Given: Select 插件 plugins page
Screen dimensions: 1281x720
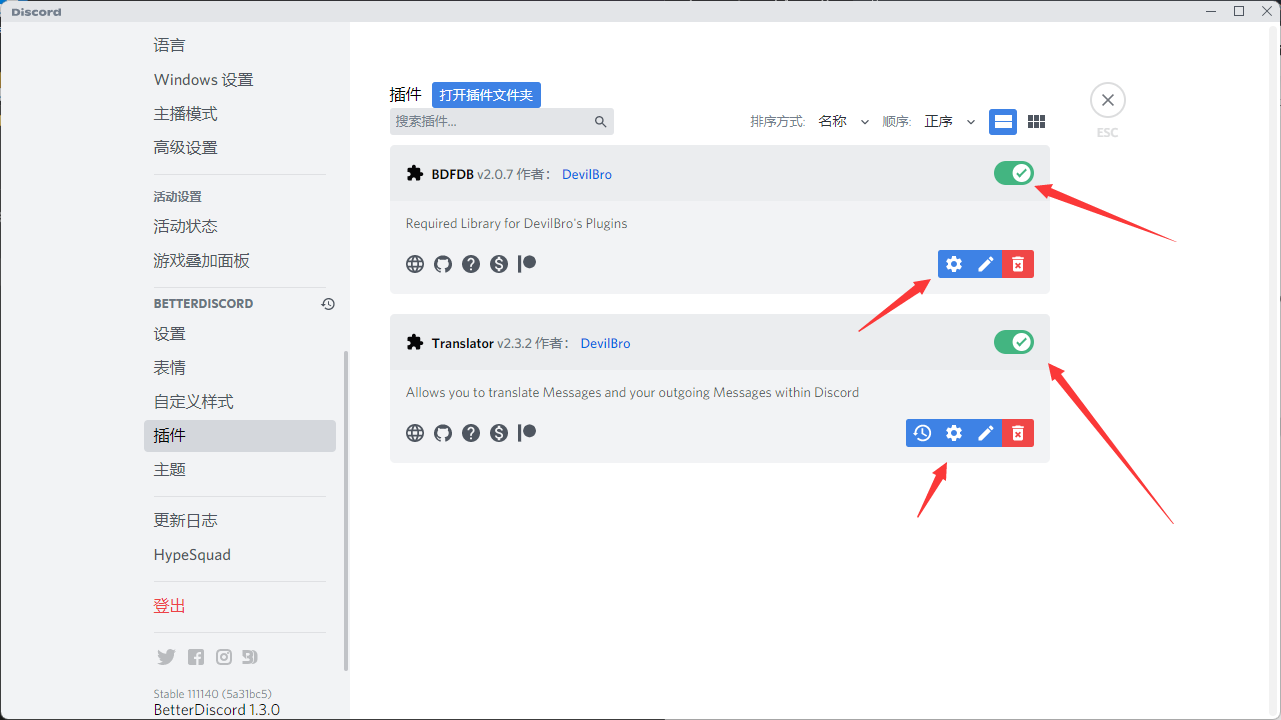Looking at the screenshot, I should pos(240,435).
